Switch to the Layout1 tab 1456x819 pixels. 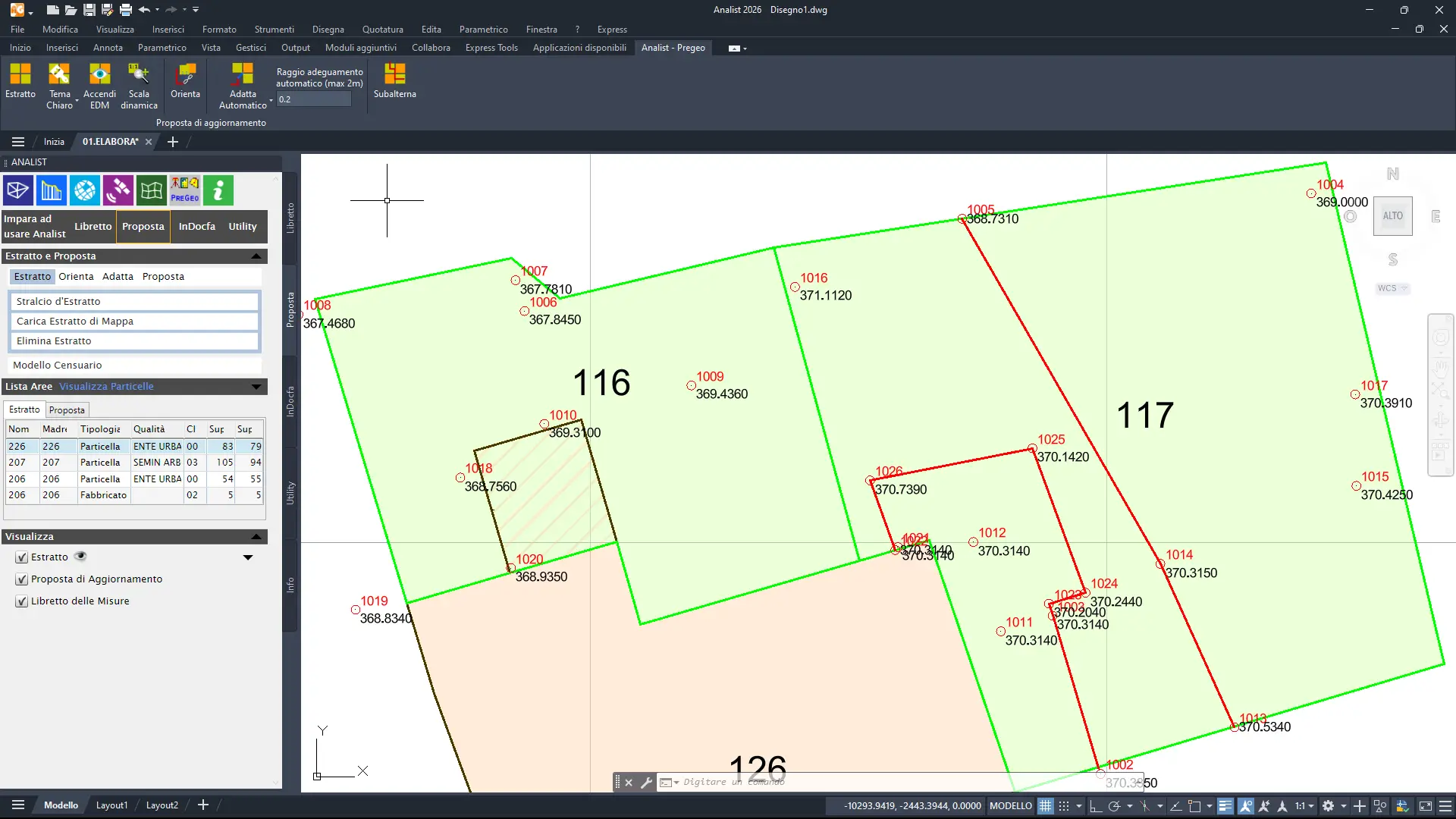click(x=111, y=805)
